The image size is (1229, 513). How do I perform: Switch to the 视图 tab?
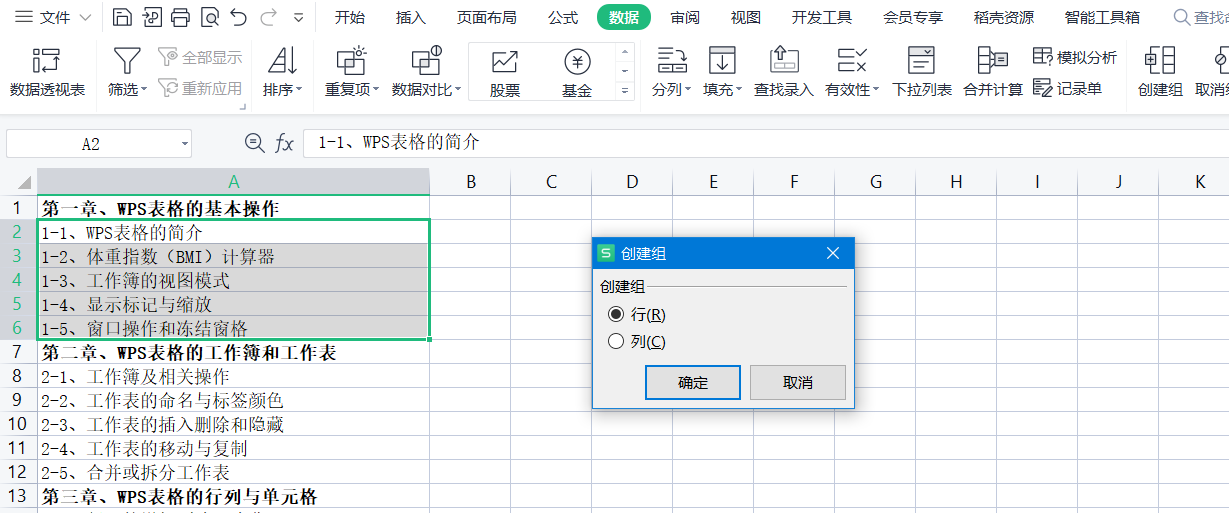(x=745, y=17)
